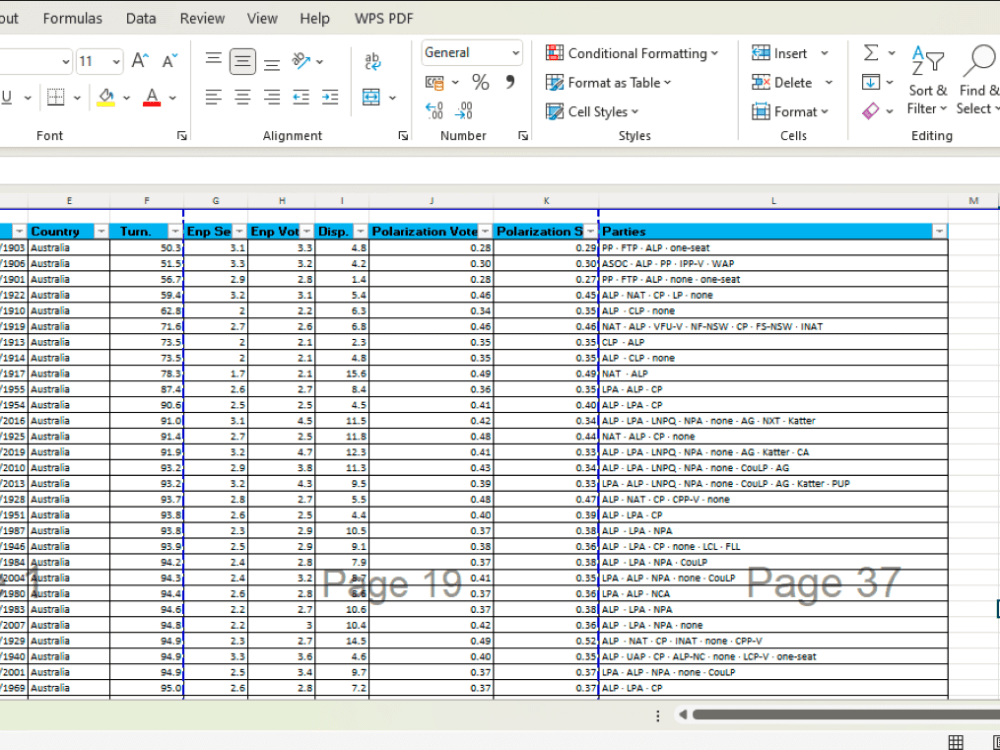Viewport: 1000px width, 750px height.
Task: Open the font color dropdown arrow
Action: tap(173, 98)
